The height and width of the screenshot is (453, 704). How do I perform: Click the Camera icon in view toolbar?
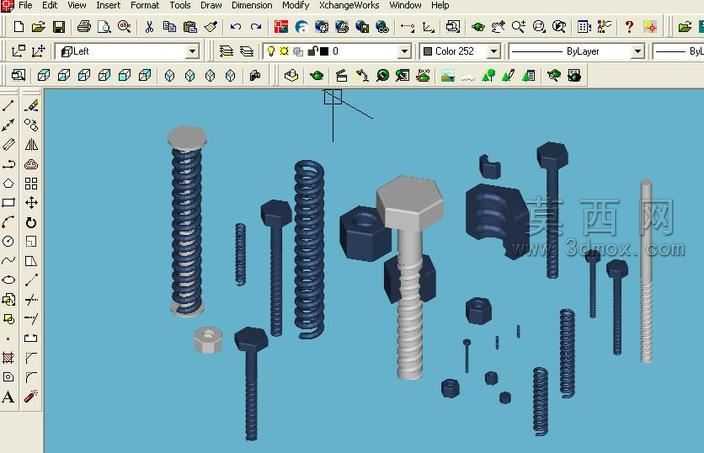click(255, 75)
